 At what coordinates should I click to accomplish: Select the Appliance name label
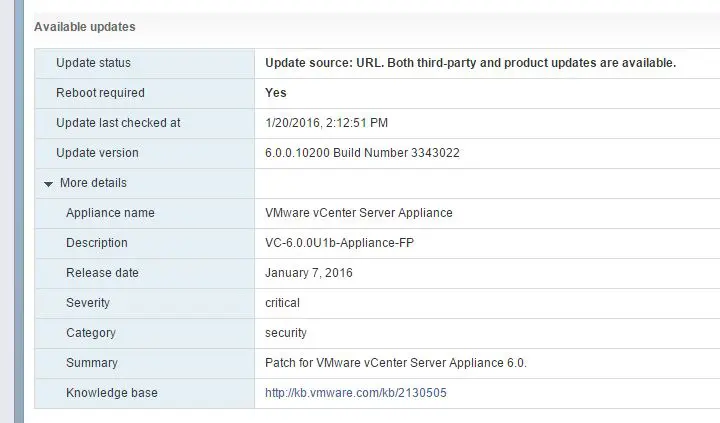point(110,213)
